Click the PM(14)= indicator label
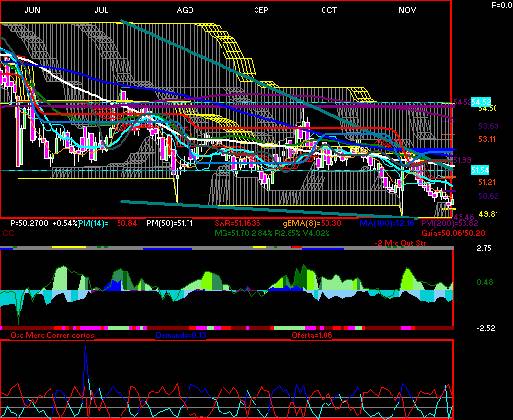Screen dimensions: 513x420 coord(94,223)
